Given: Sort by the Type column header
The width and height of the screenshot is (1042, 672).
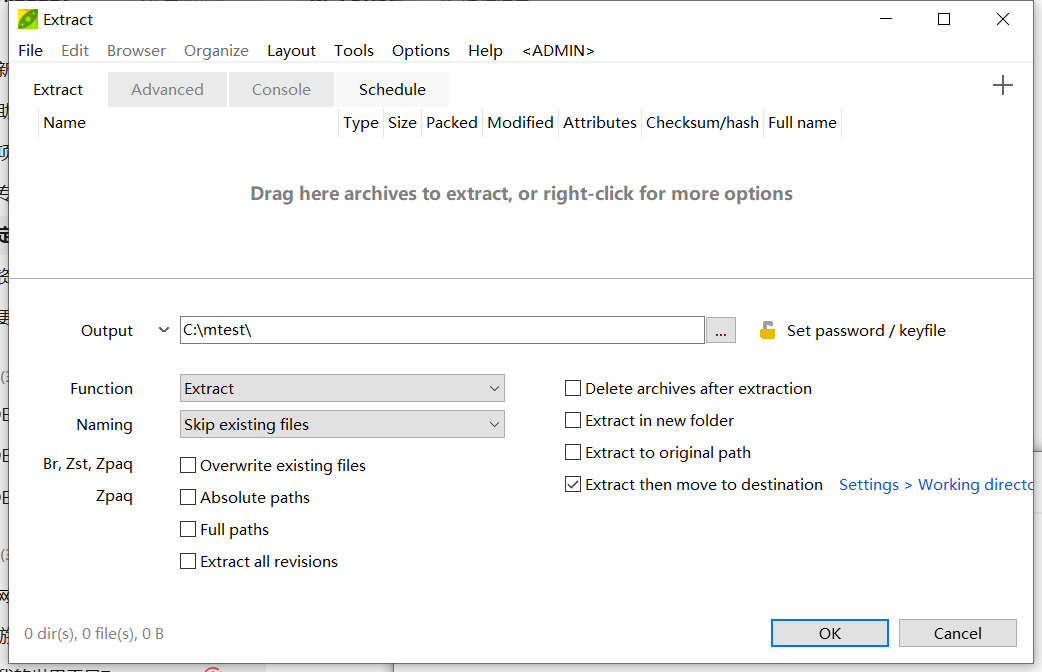Looking at the screenshot, I should coord(361,123).
